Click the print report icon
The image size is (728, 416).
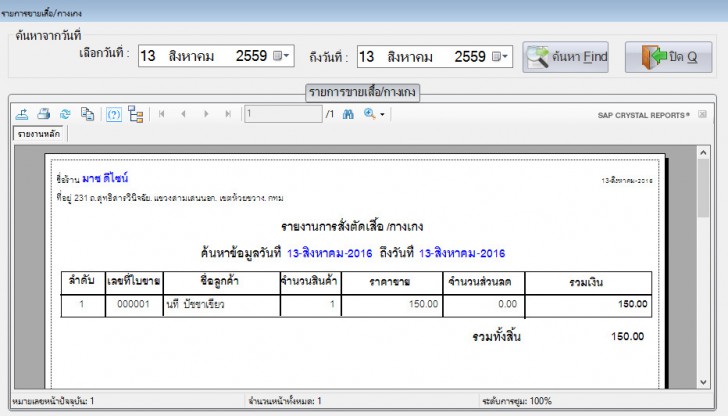44,114
